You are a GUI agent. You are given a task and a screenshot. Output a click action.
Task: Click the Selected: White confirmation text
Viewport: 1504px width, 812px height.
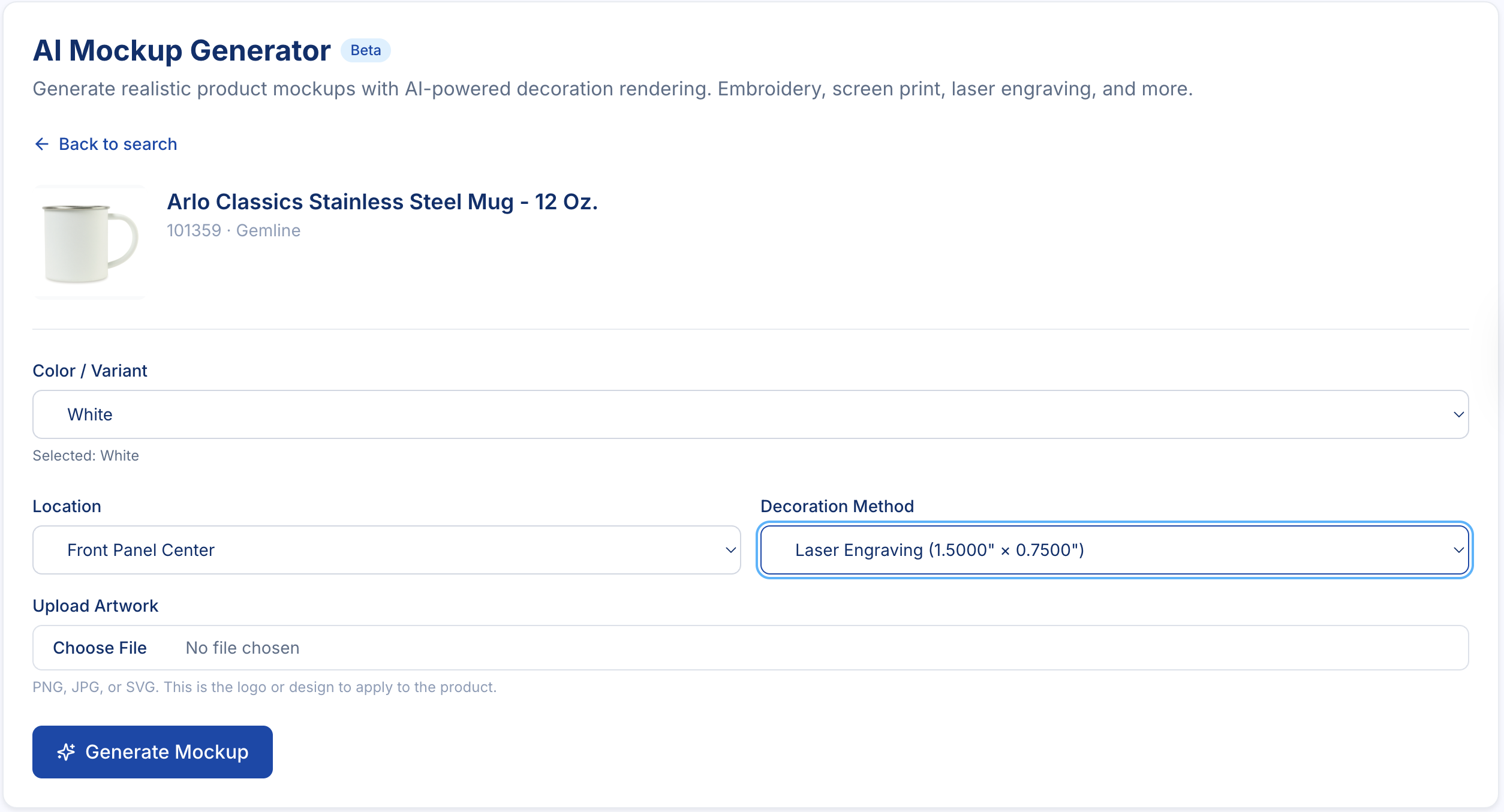tap(86, 455)
